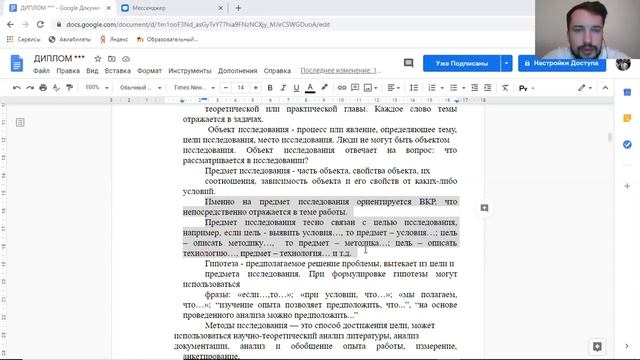Check the cloud save status icon
This screenshot has height=360, width=640.
(126, 59)
